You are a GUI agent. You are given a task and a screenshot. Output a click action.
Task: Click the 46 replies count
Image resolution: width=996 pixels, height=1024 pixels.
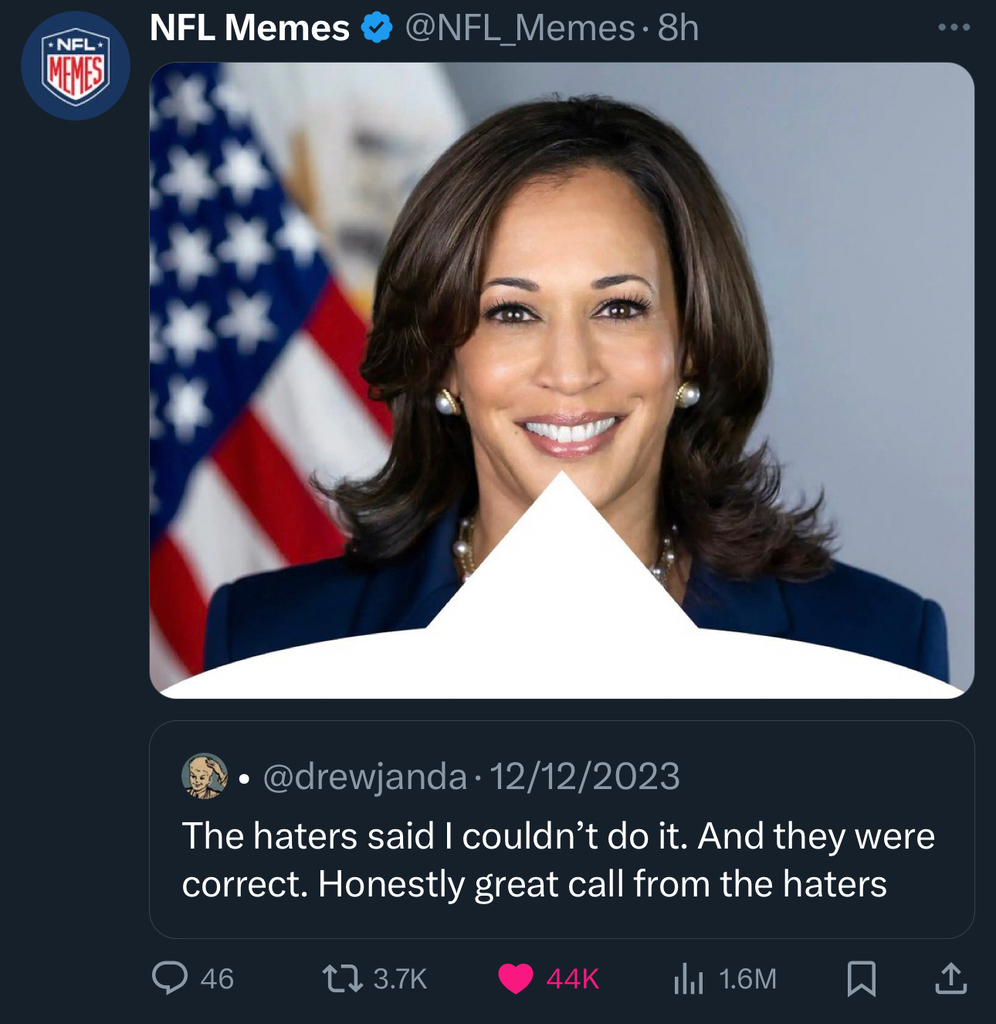[217, 979]
